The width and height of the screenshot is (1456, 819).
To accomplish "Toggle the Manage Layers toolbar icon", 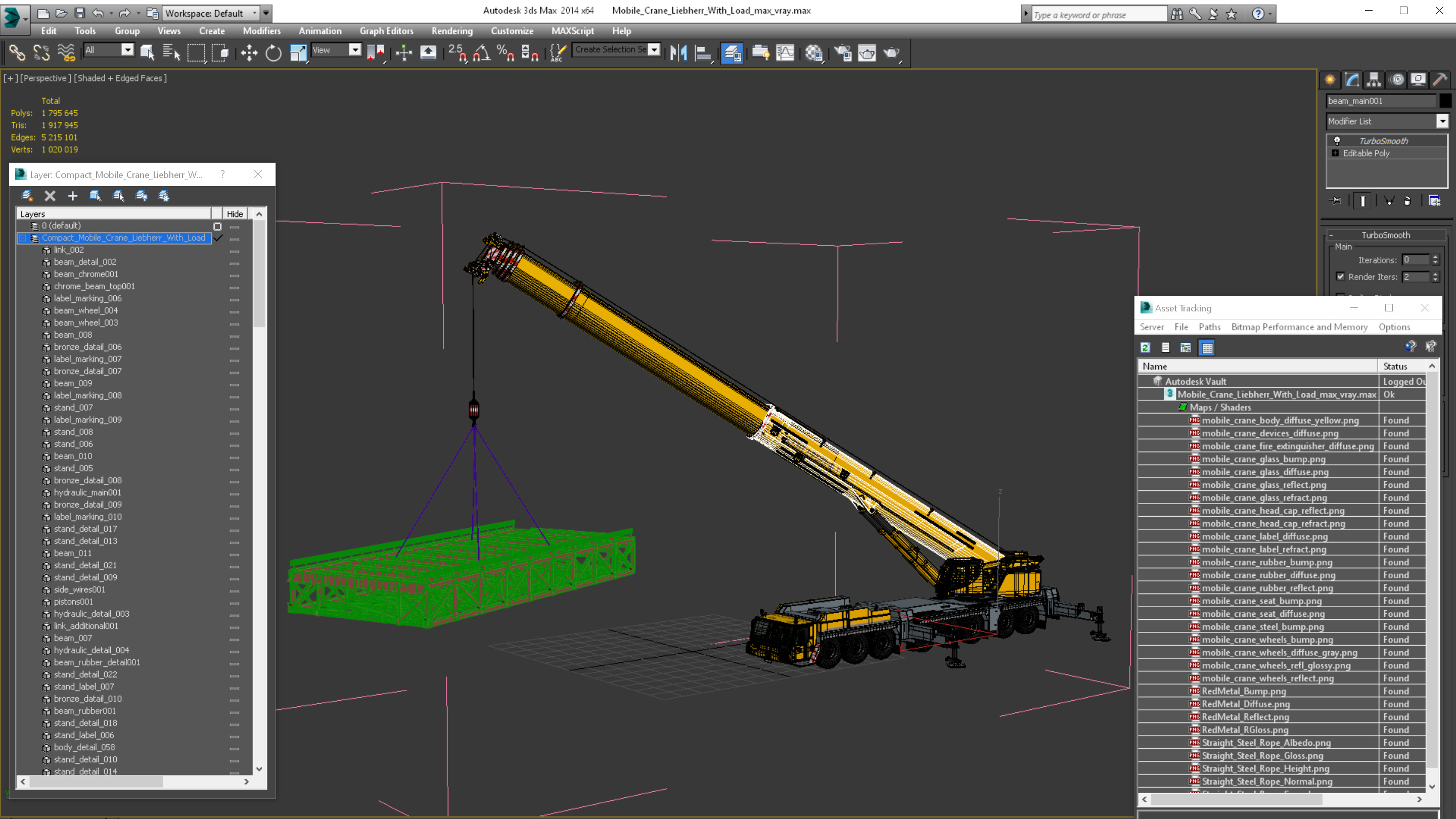I will (732, 53).
